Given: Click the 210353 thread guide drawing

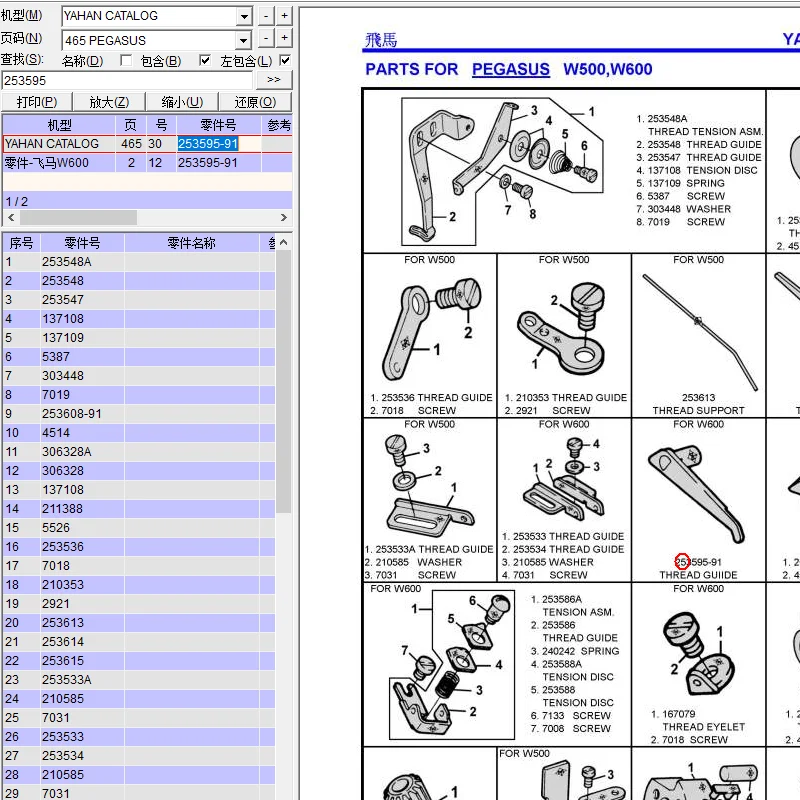Looking at the screenshot, I should tap(562, 329).
